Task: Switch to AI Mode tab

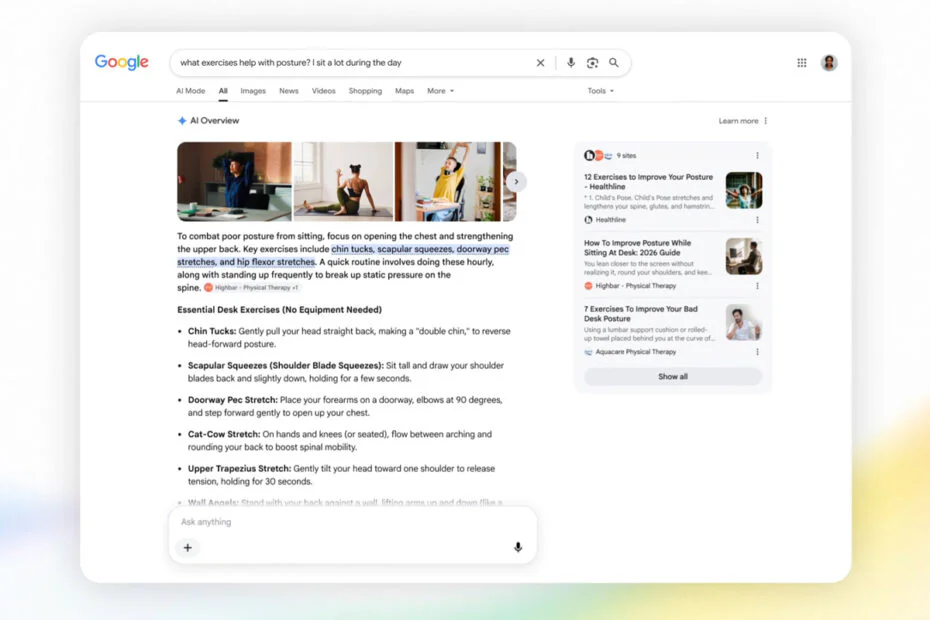Action: 190,91
